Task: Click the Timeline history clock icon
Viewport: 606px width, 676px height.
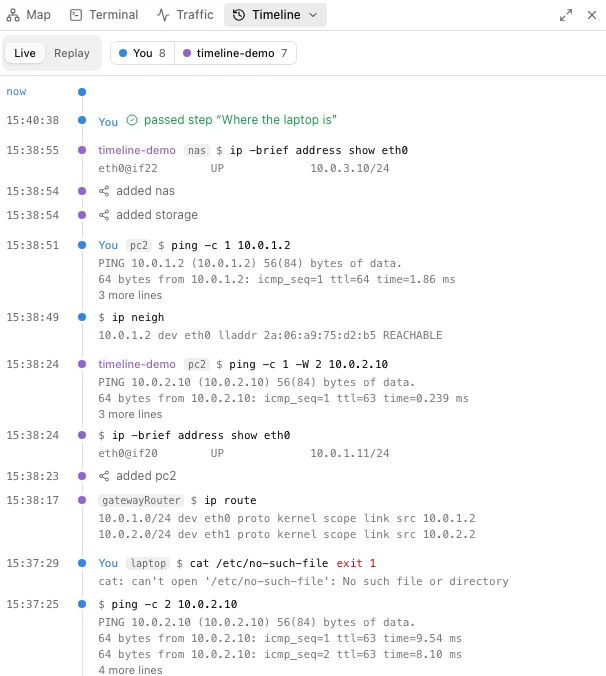Action: 239,15
